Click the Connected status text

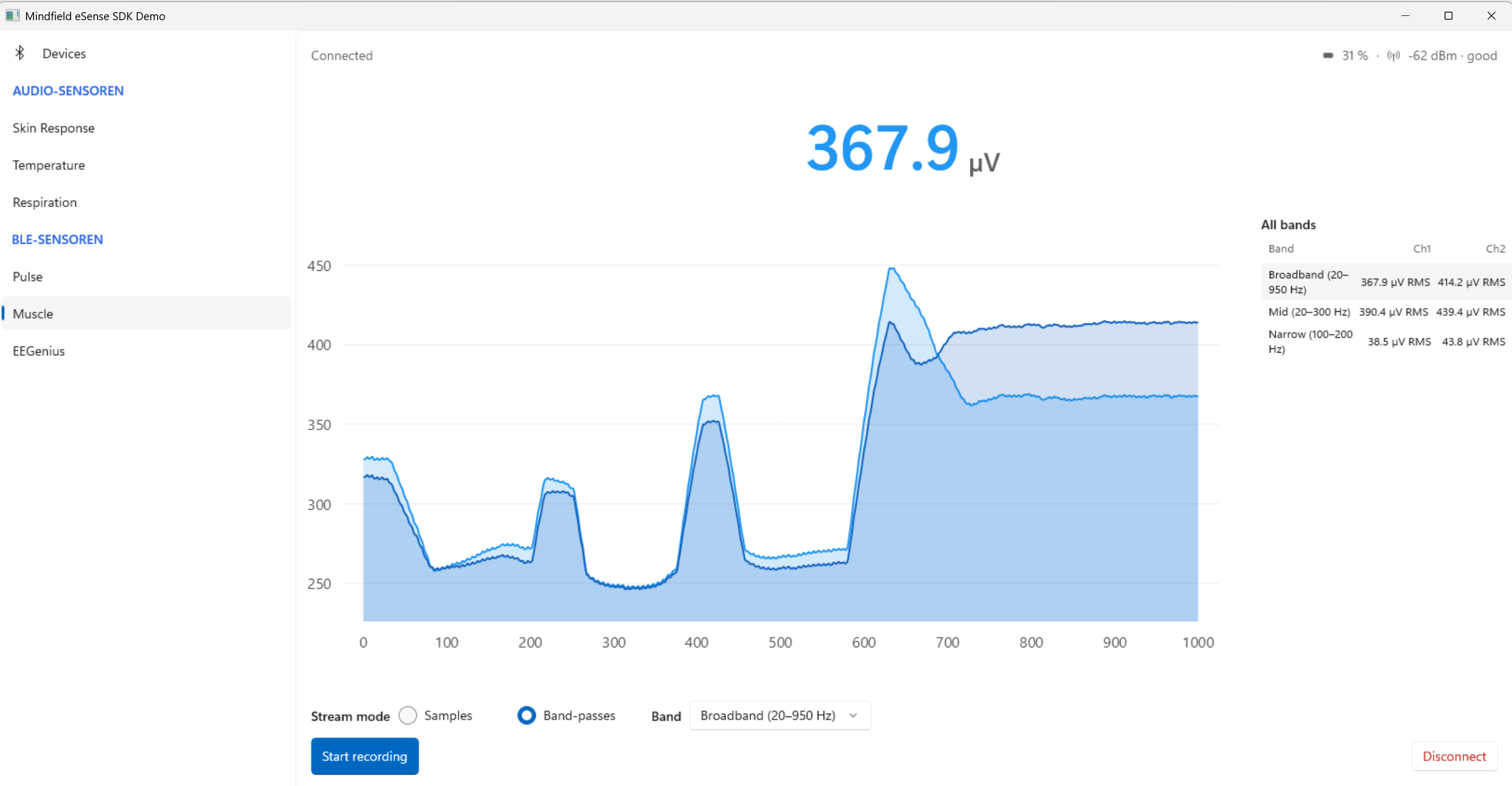(341, 56)
